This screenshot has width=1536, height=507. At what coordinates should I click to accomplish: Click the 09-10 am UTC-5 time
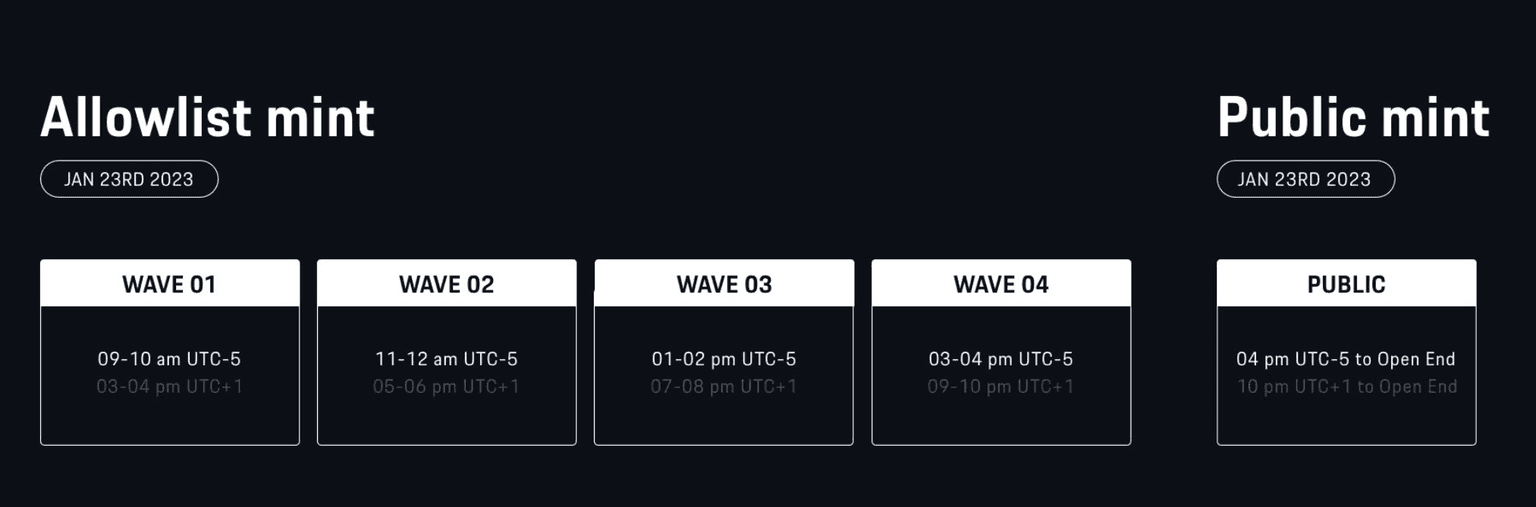[169, 359]
